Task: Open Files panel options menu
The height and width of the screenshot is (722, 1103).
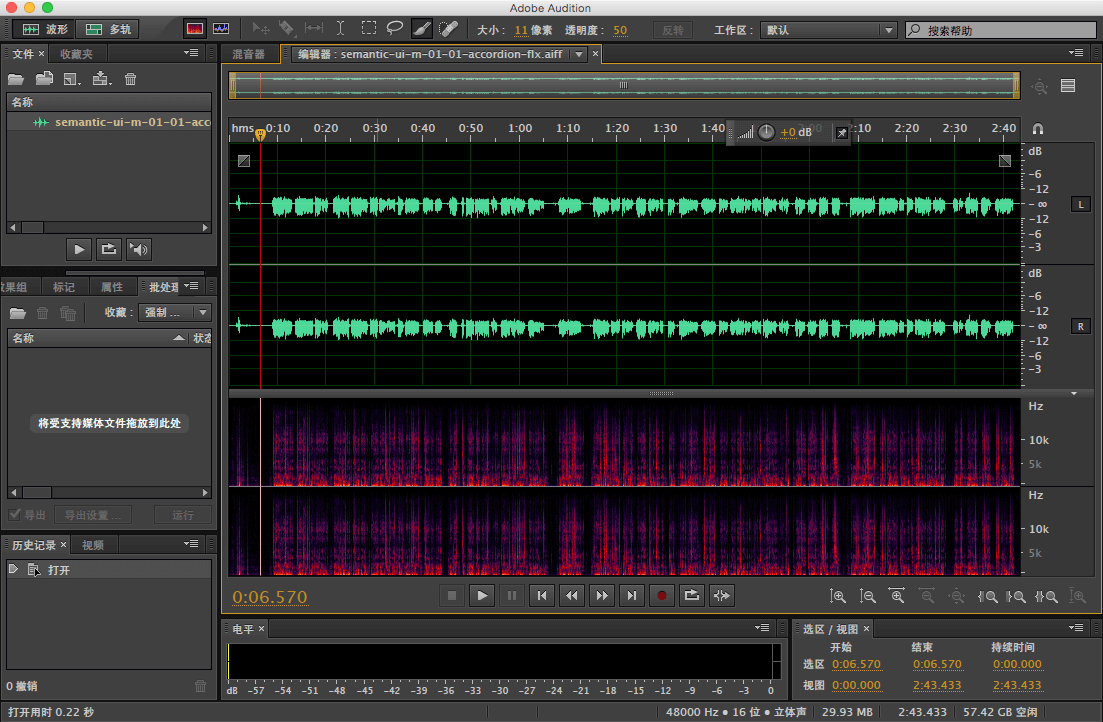Action: [x=191, y=53]
